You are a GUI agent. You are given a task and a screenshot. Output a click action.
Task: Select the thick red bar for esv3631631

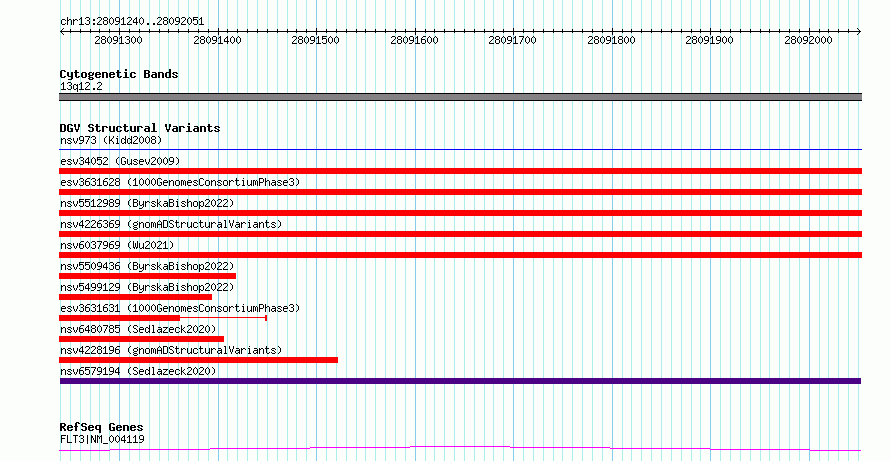[120, 318]
